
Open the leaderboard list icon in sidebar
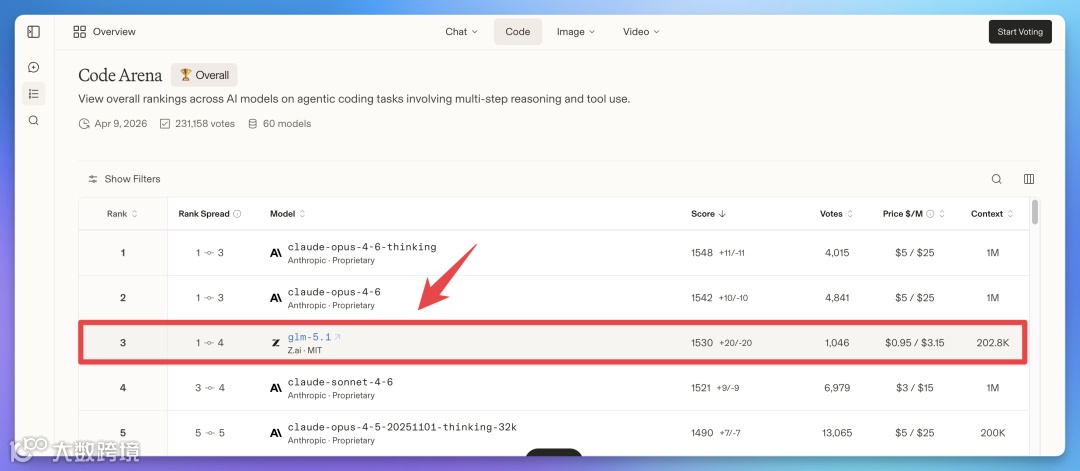(x=33, y=94)
